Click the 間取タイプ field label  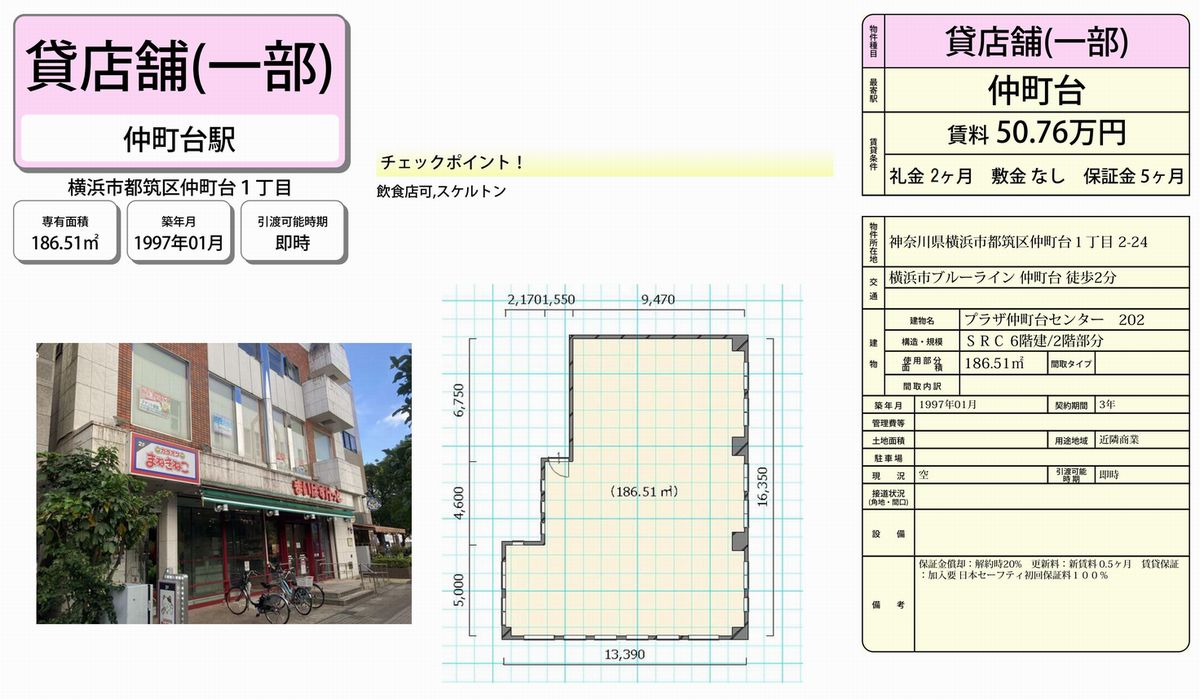[1069, 363]
